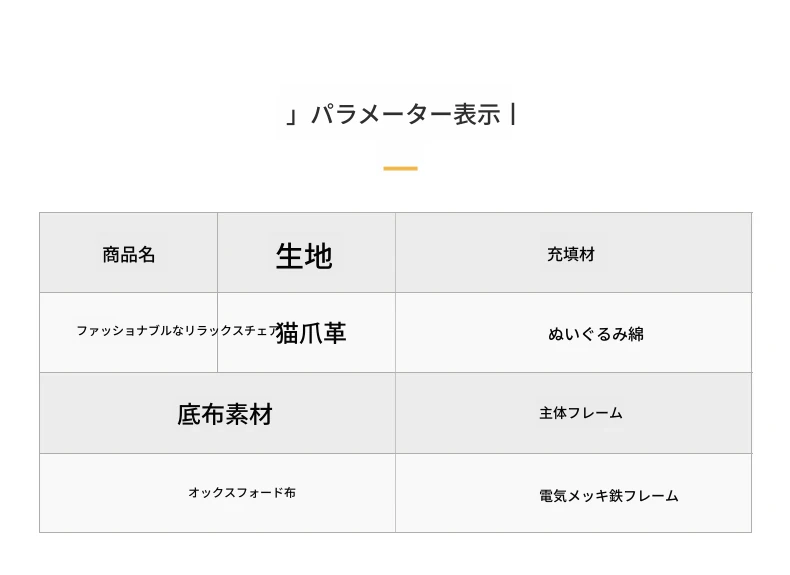Click the divider line between 商品名 and 生地
The width and height of the screenshot is (790, 575).
217,253
